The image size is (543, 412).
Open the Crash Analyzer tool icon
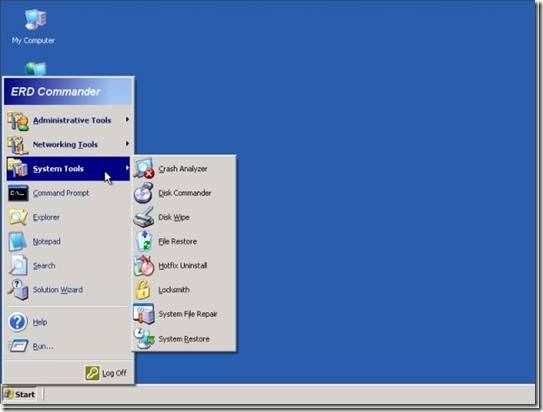(144, 169)
